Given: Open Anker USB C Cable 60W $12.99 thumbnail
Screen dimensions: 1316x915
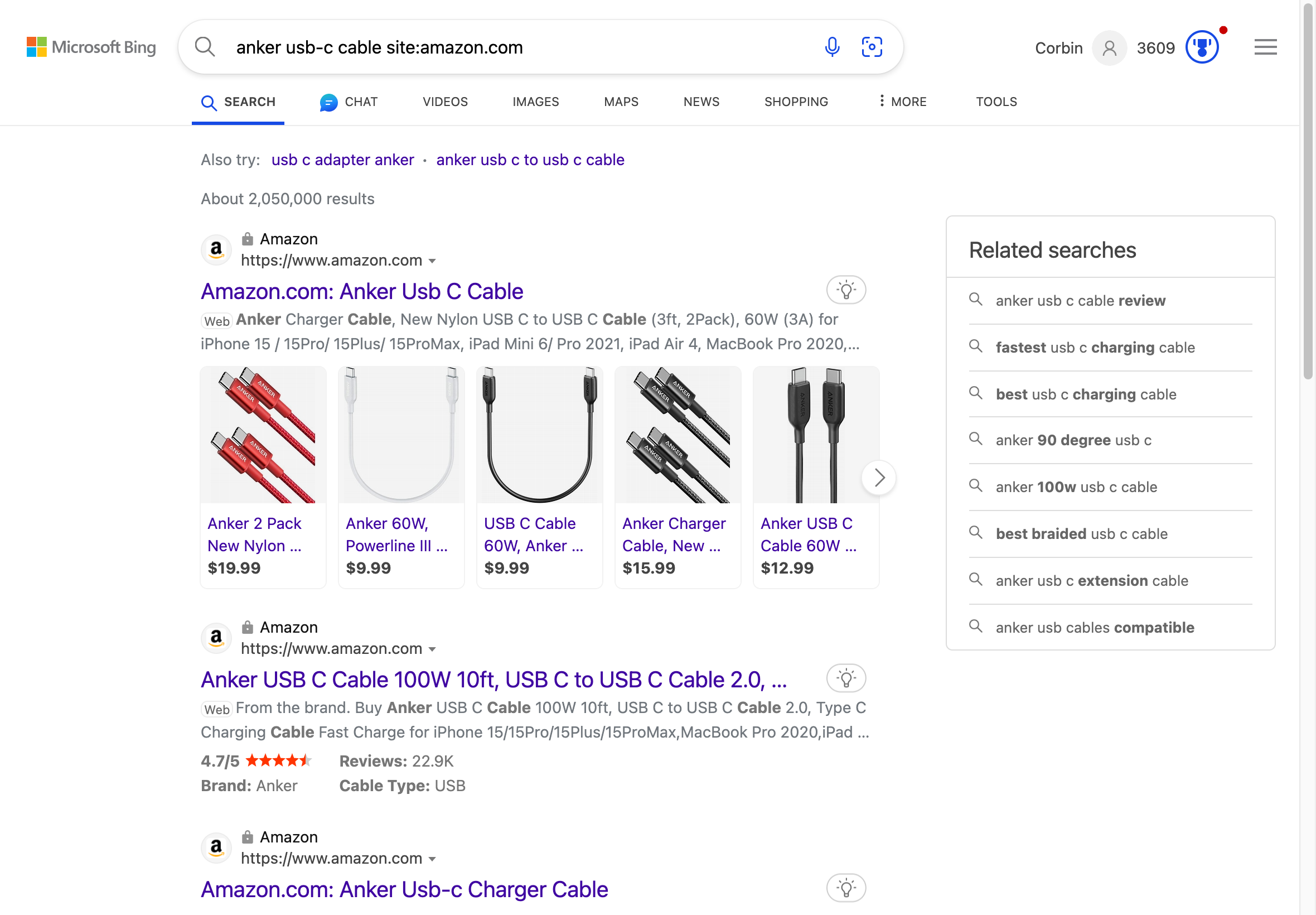Looking at the screenshot, I should tap(816, 435).
